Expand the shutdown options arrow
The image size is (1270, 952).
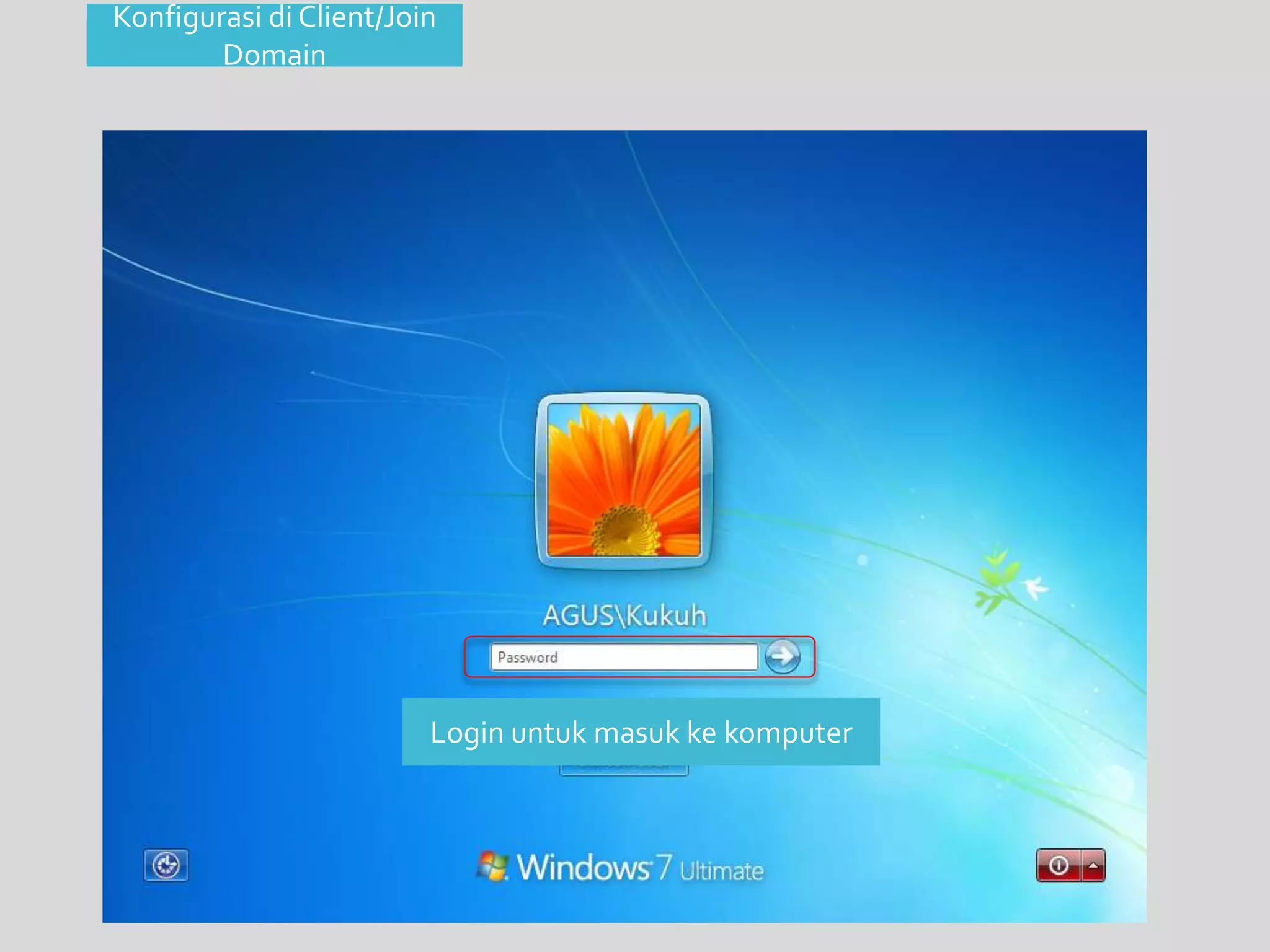[1093, 865]
